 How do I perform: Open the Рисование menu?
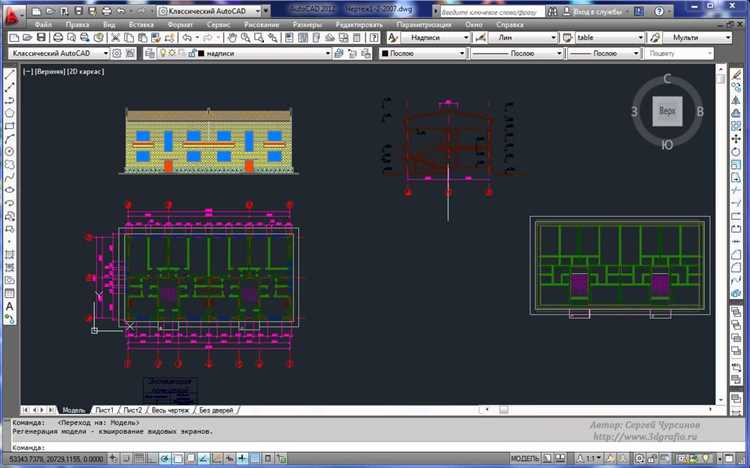pos(261,24)
